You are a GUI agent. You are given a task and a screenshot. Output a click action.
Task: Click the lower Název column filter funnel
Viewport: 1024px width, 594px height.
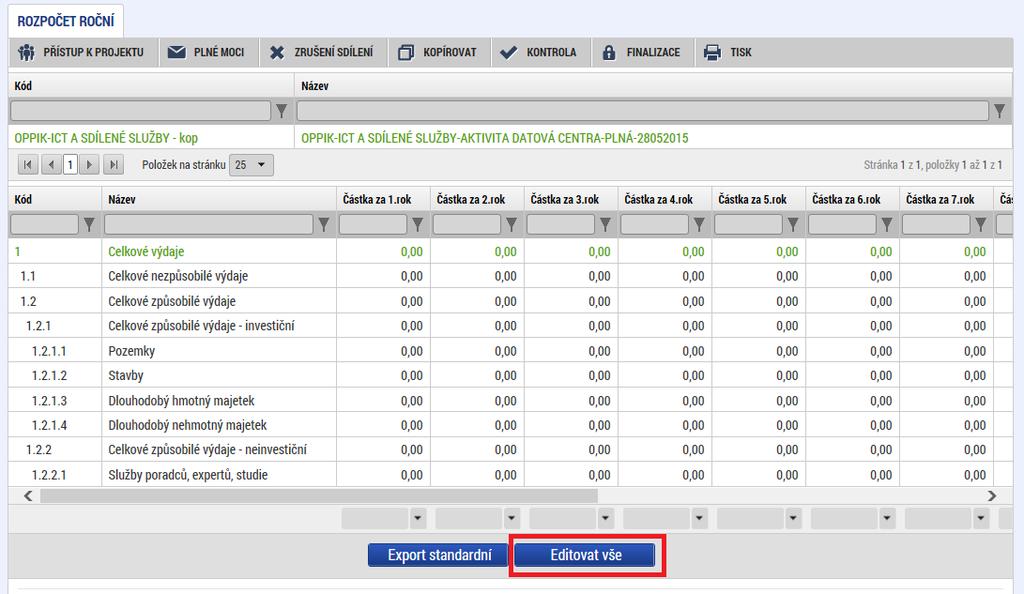click(323, 225)
